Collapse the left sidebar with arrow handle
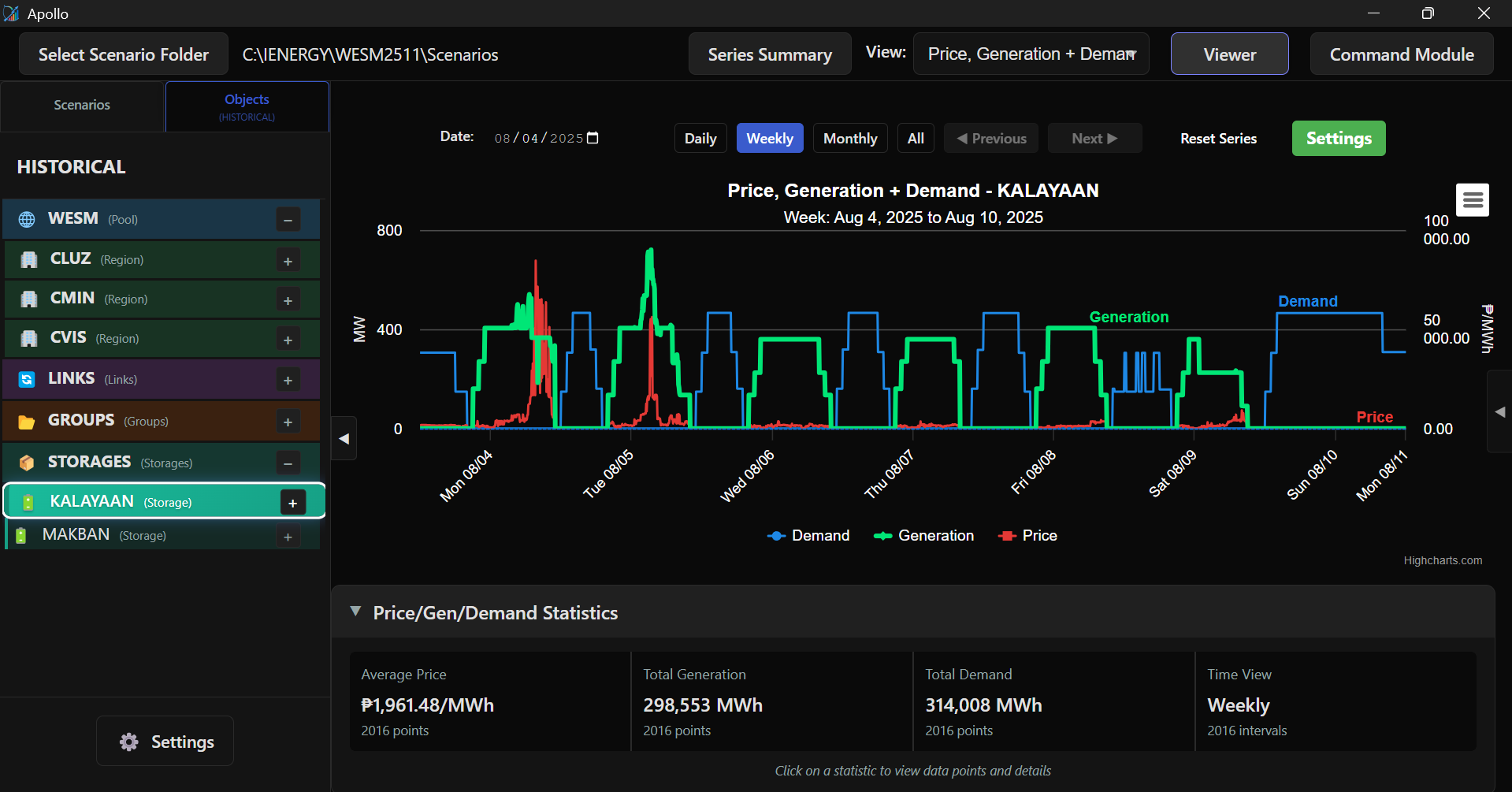This screenshot has height=792, width=1512. tap(344, 439)
